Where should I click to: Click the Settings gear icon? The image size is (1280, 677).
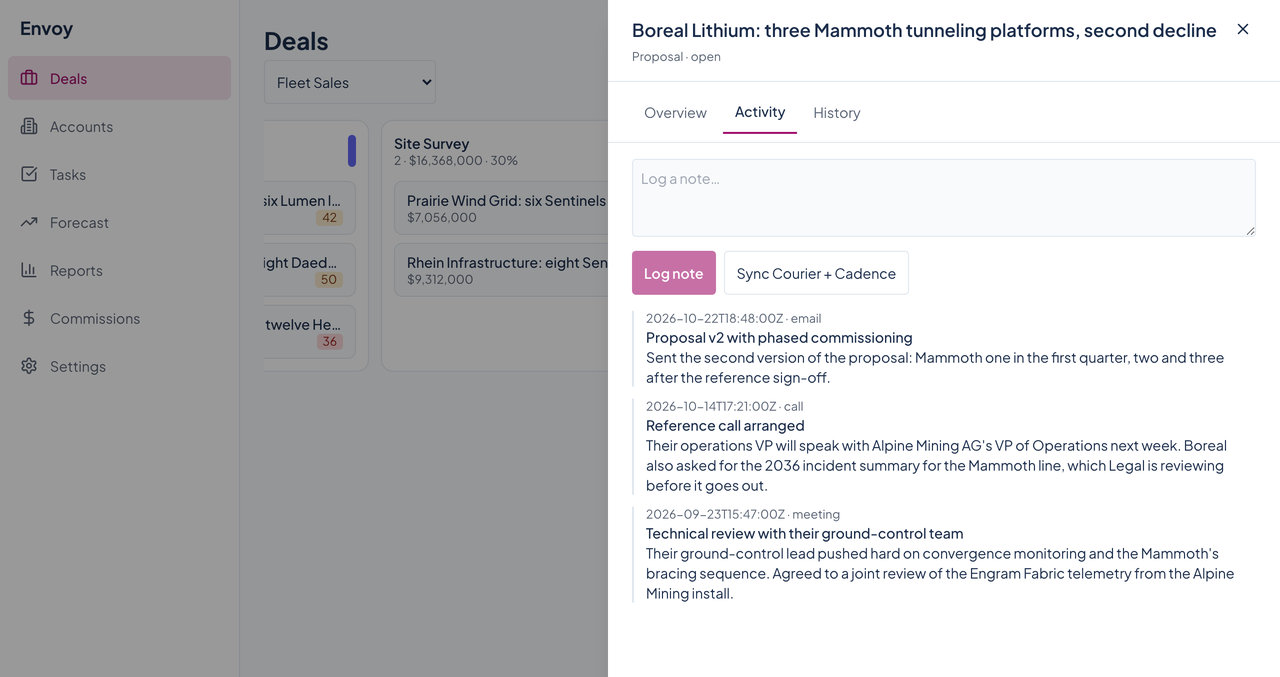29,366
